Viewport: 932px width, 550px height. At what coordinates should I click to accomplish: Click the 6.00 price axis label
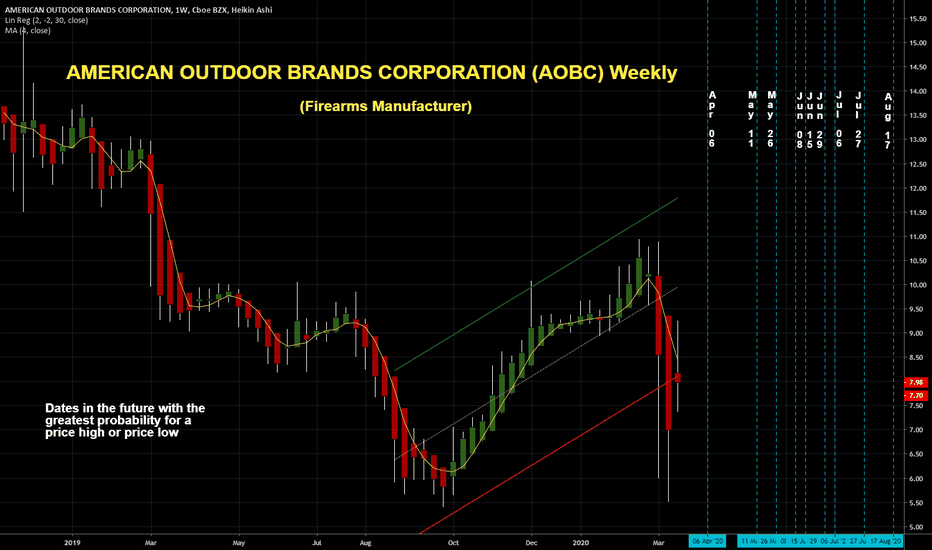click(x=919, y=478)
